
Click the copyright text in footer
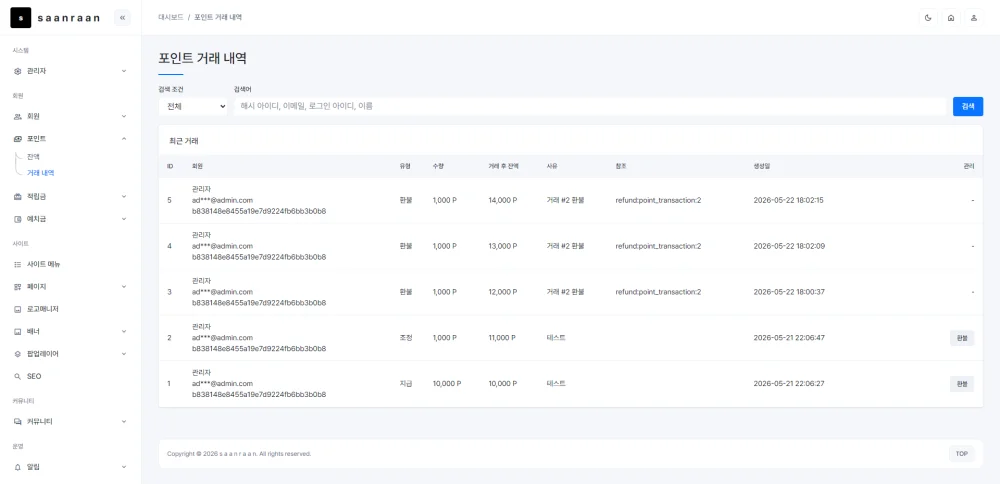(x=239, y=454)
